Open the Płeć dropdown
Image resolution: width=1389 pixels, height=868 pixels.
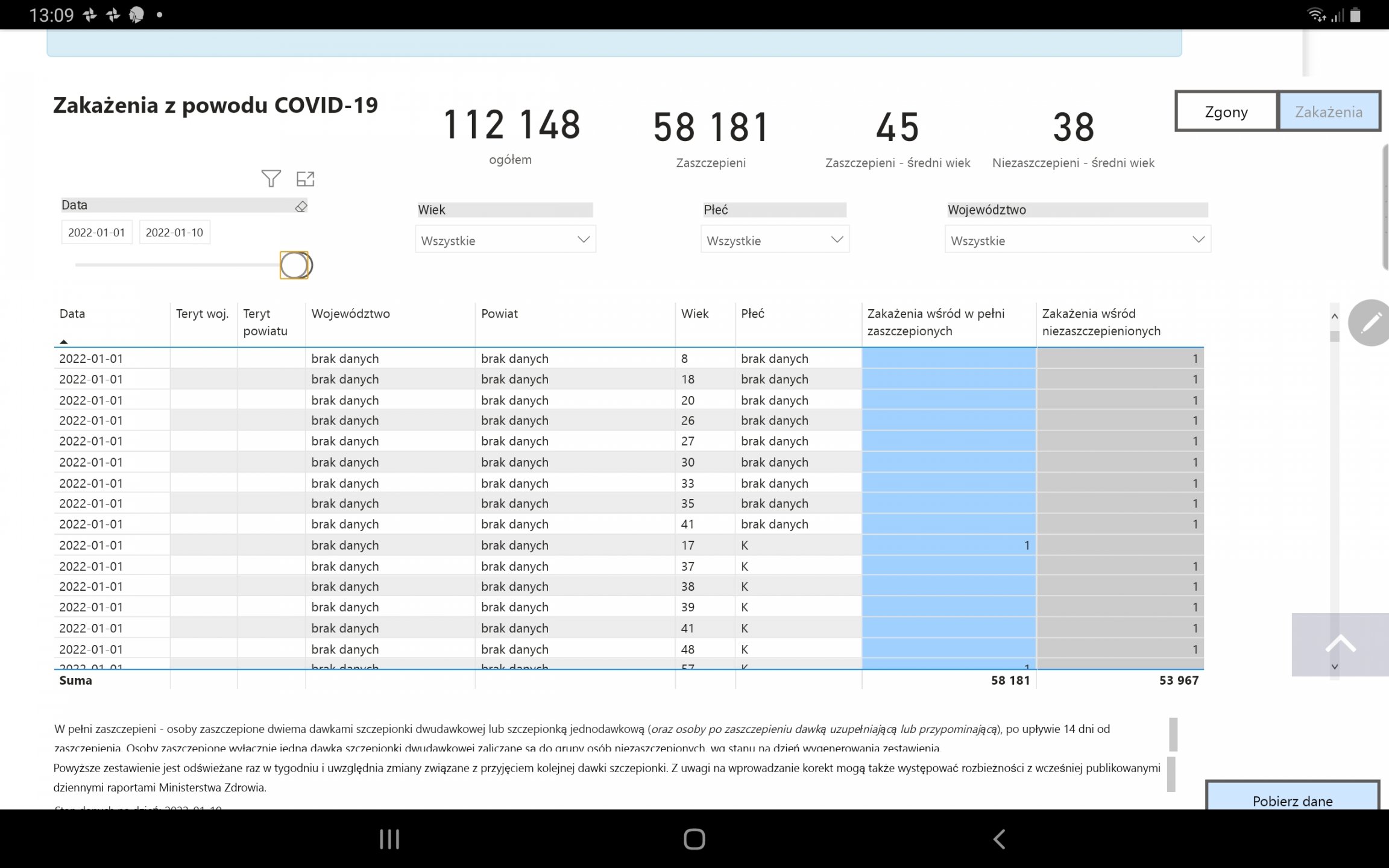(x=775, y=240)
